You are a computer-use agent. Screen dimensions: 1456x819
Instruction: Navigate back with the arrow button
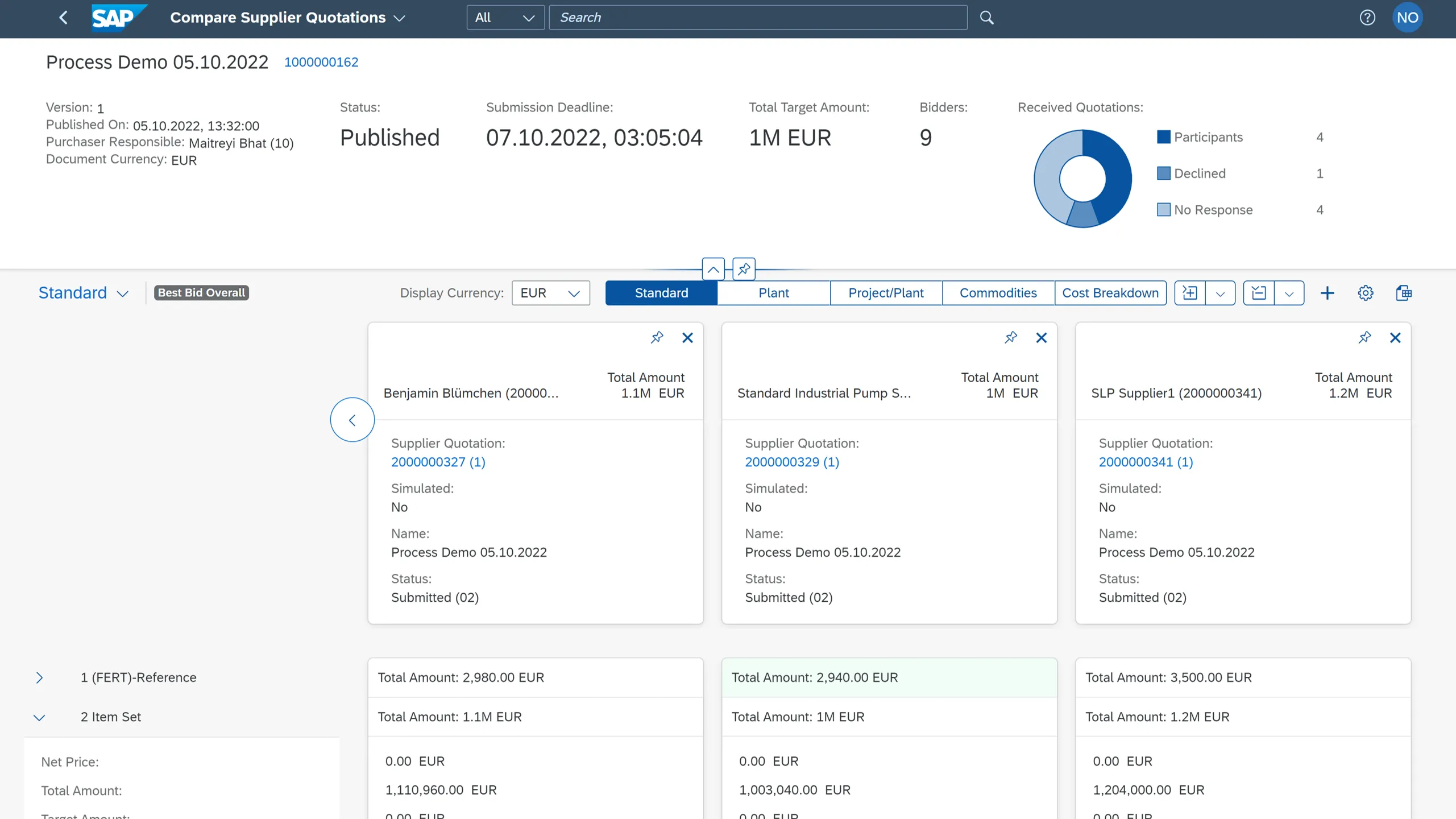click(63, 17)
